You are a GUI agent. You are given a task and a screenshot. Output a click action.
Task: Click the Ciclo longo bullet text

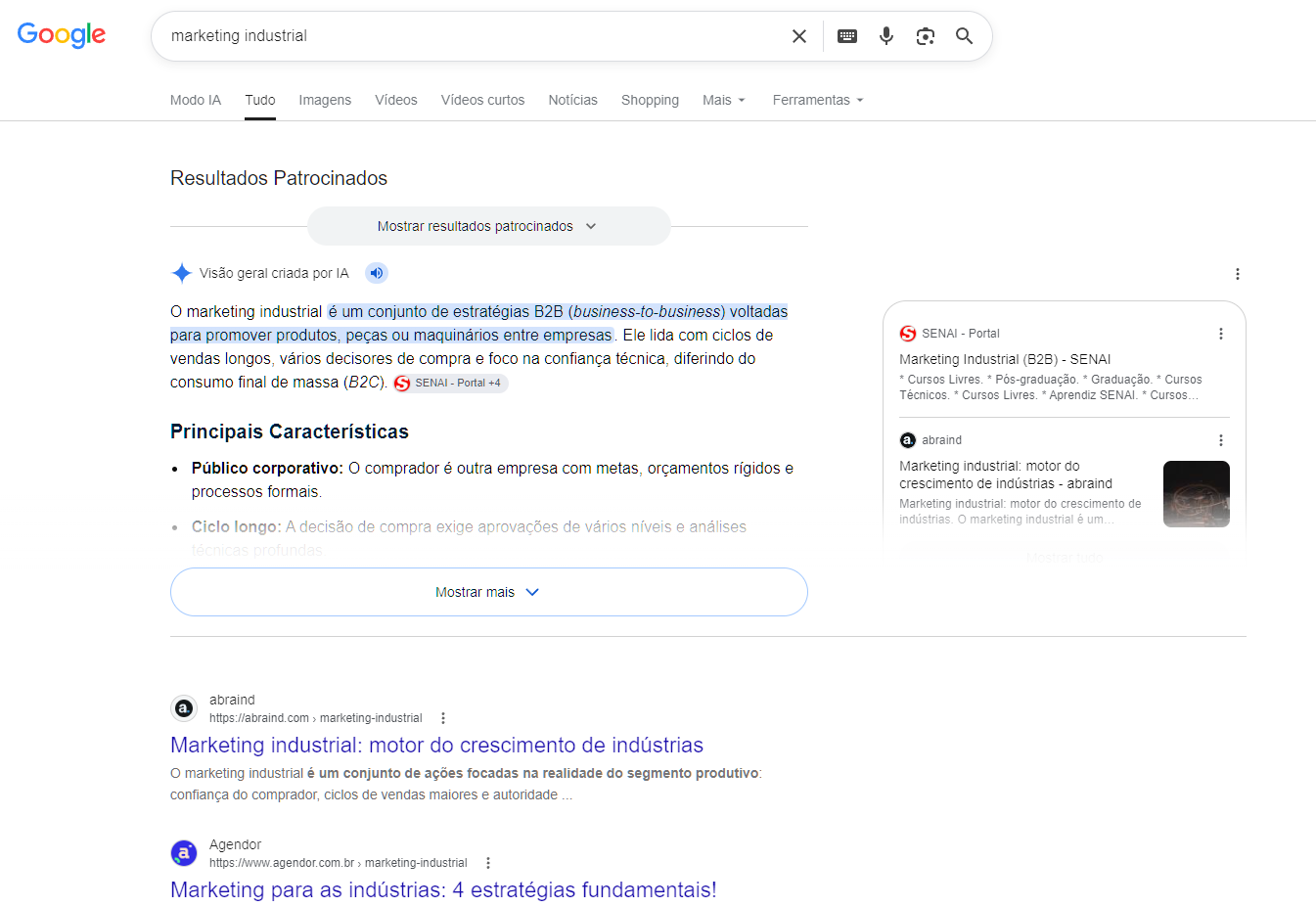469,538
